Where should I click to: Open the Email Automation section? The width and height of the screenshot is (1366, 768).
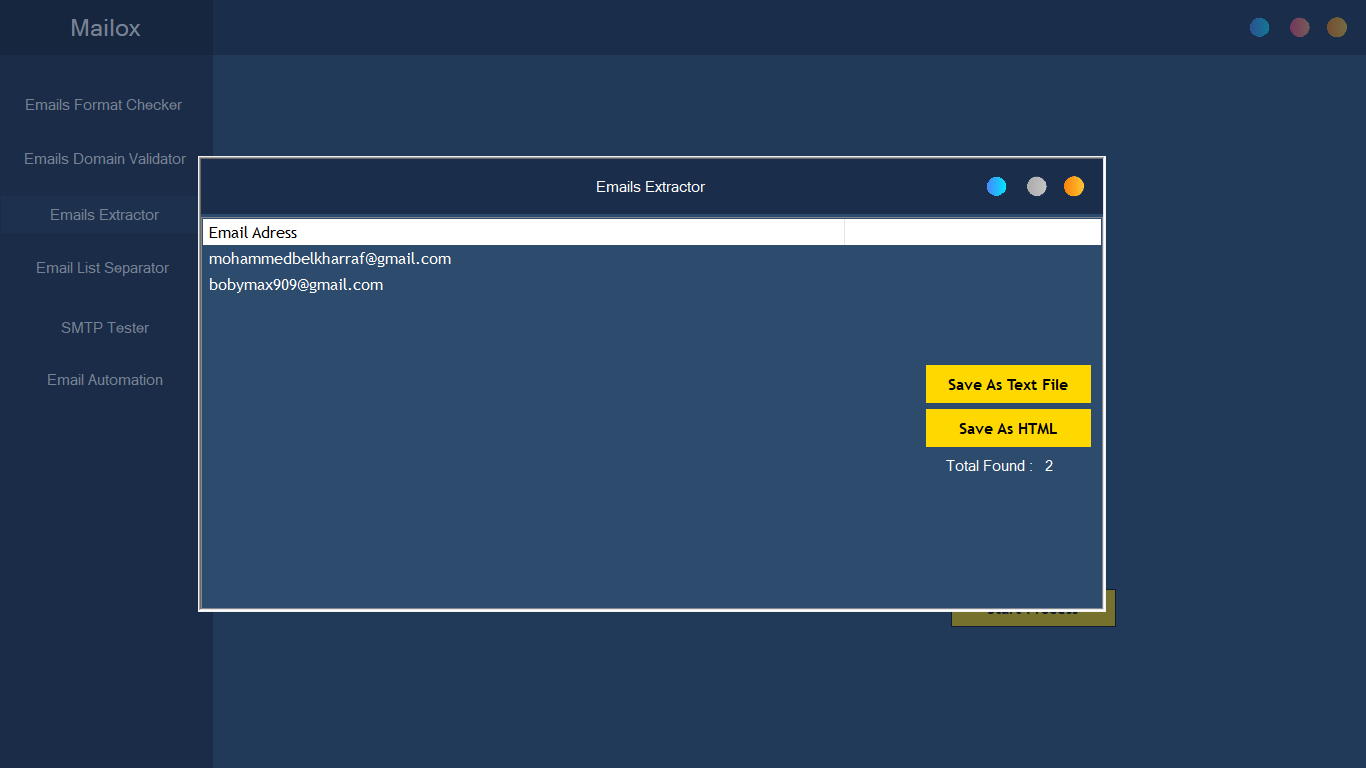pyautogui.click(x=104, y=379)
